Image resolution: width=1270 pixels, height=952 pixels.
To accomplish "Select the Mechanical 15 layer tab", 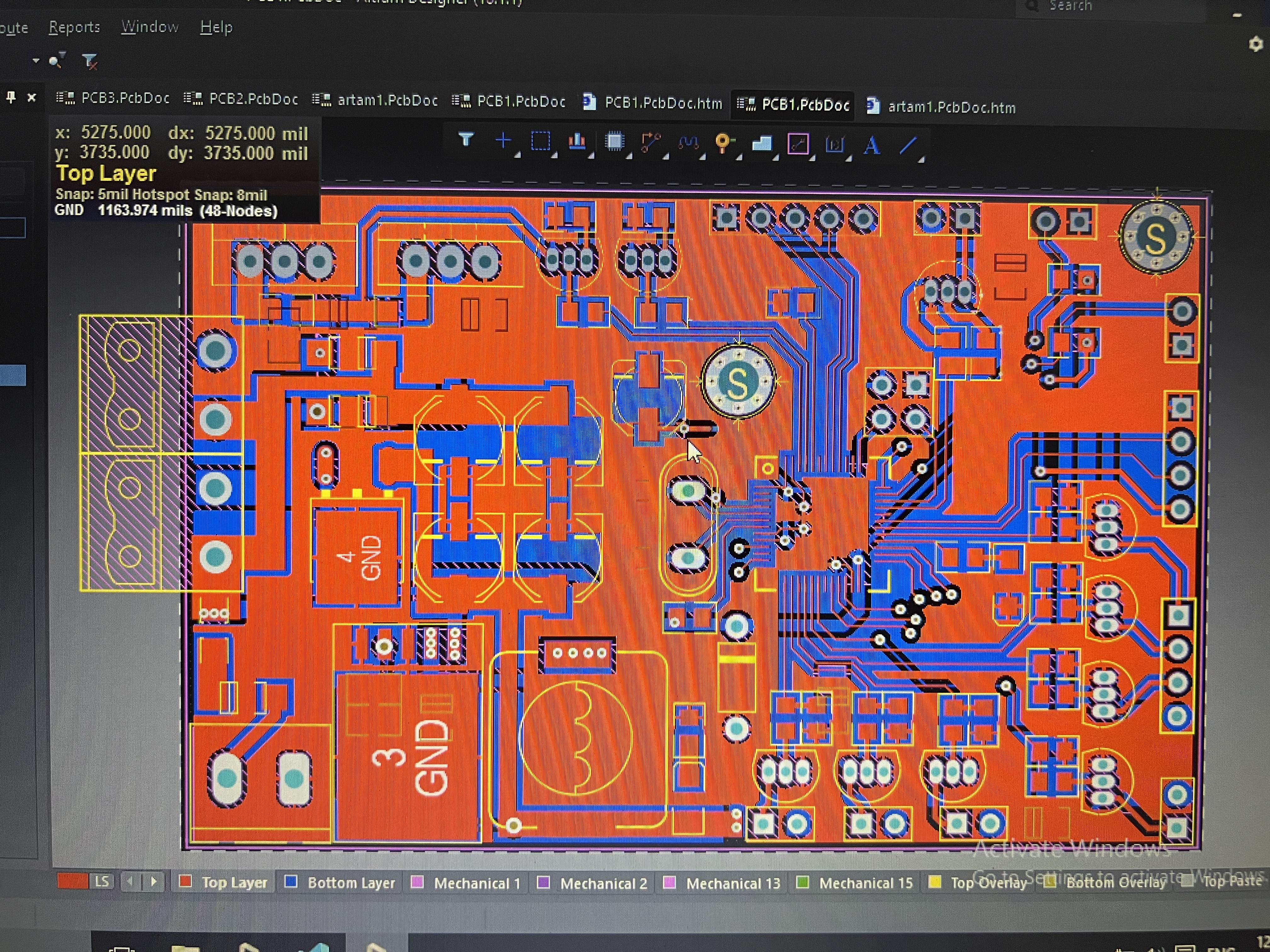I will [x=855, y=883].
